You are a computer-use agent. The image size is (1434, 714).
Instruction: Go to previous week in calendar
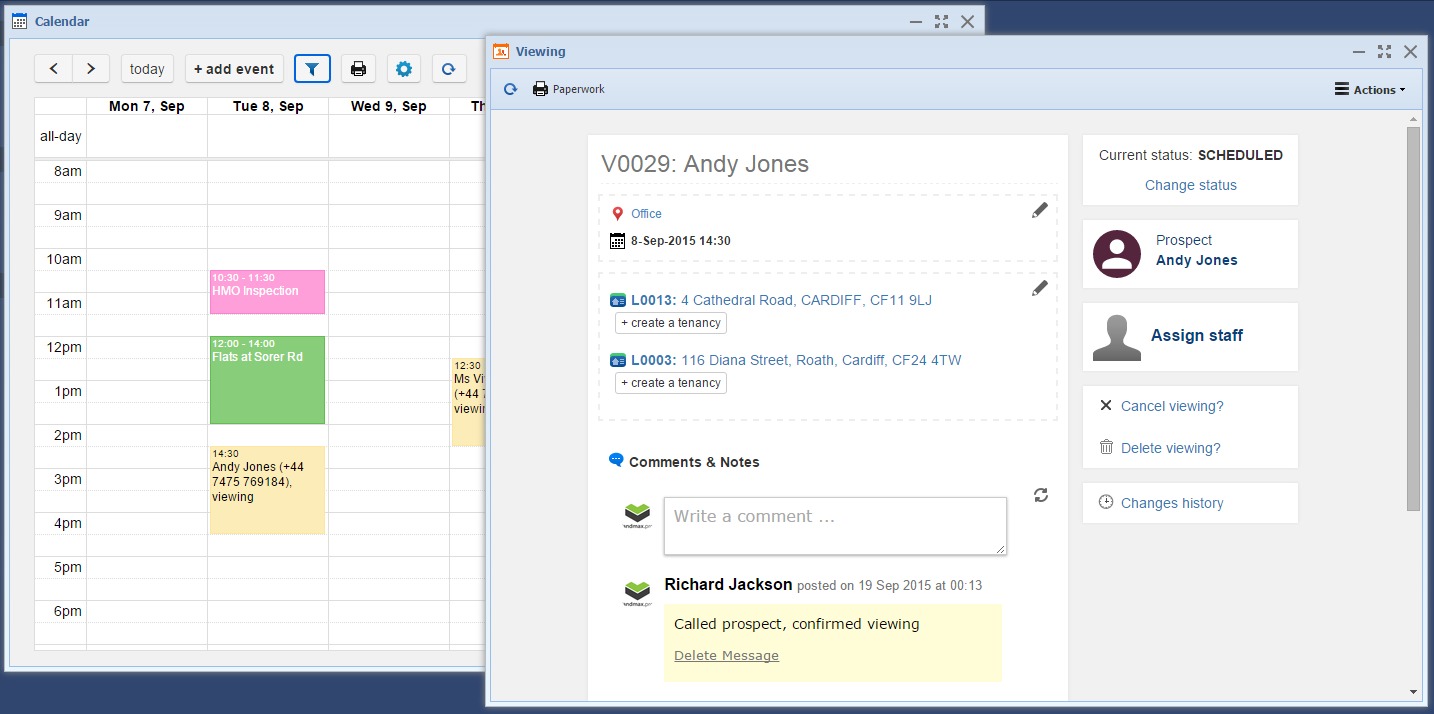tap(54, 69)
